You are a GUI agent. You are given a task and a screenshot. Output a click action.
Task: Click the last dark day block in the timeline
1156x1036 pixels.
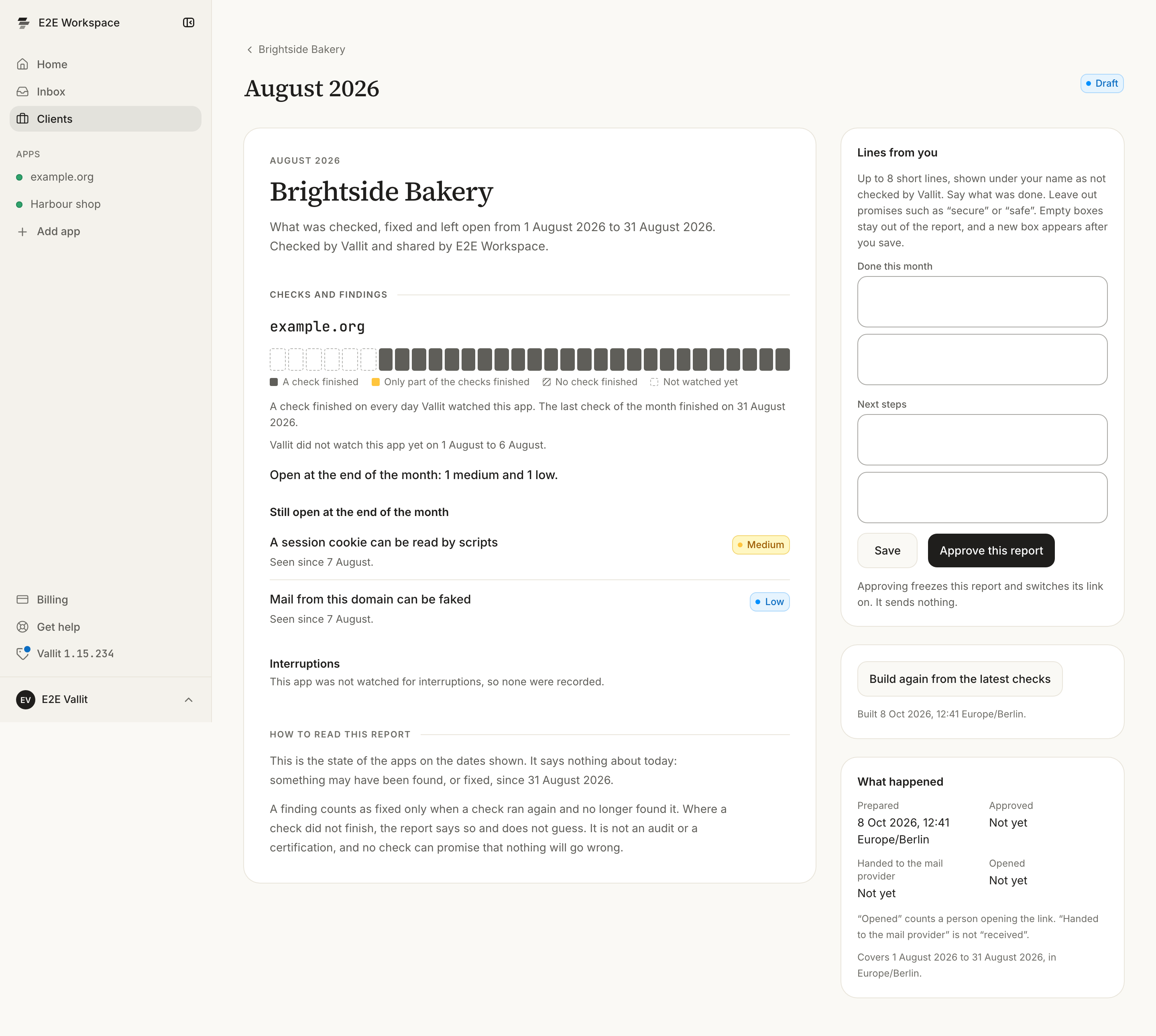(x=783, y=360)
